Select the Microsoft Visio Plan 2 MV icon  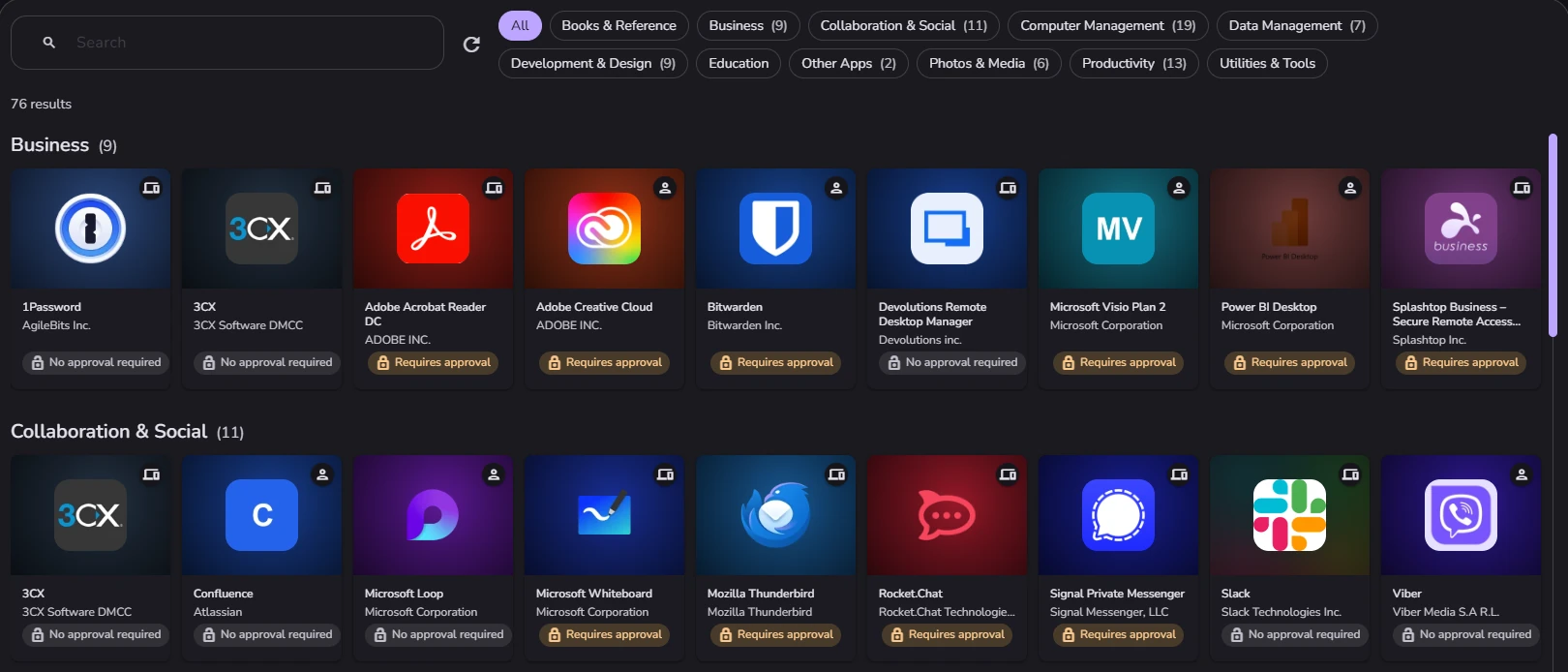(x=1118, y=229)
